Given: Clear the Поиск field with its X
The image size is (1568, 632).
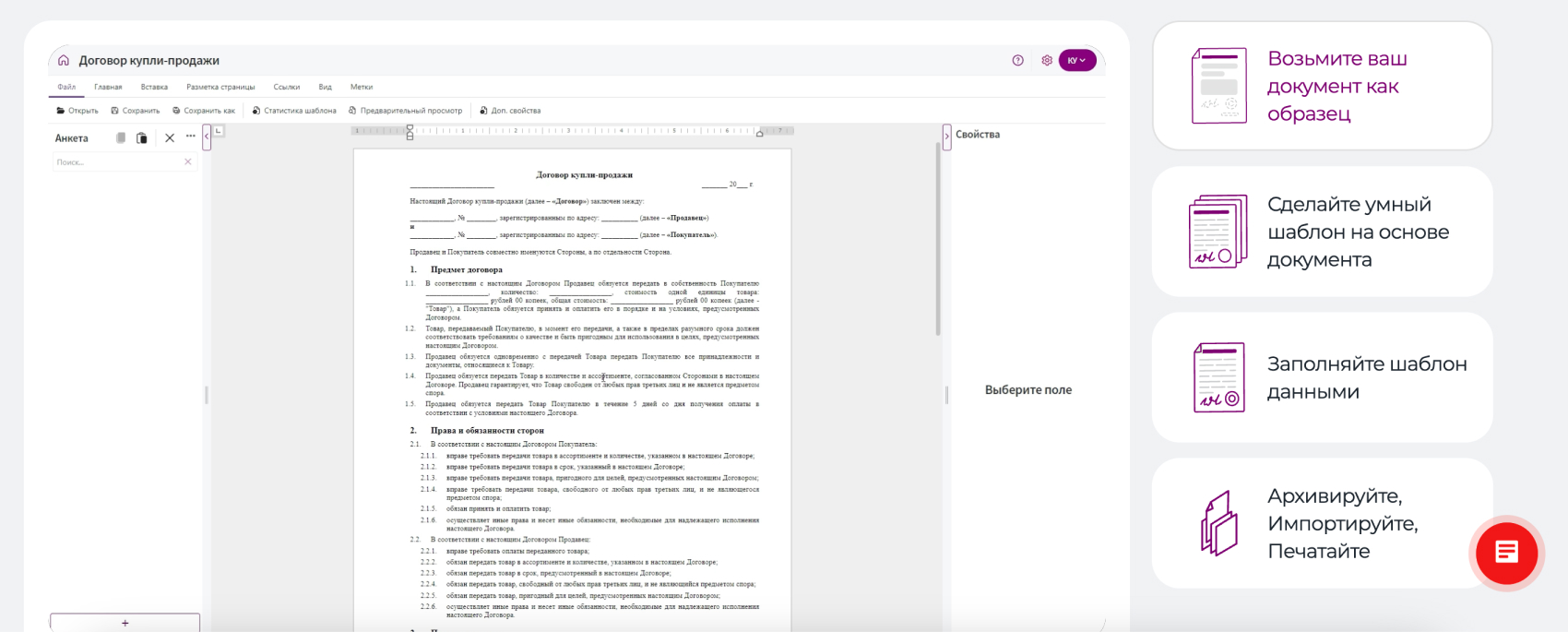Looking at the screenshot, I should (188, 161).
